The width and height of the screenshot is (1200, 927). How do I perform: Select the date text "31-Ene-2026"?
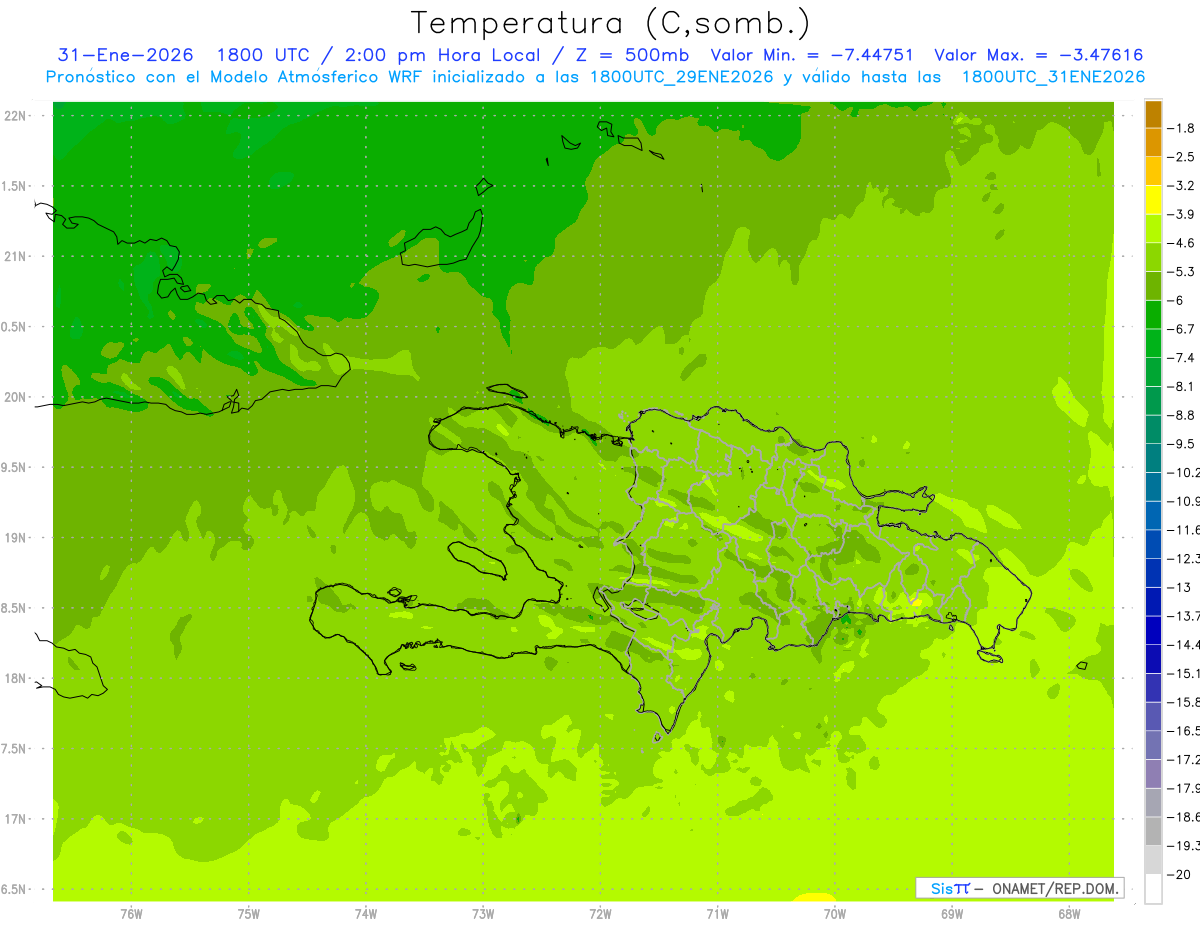point(125,55)
